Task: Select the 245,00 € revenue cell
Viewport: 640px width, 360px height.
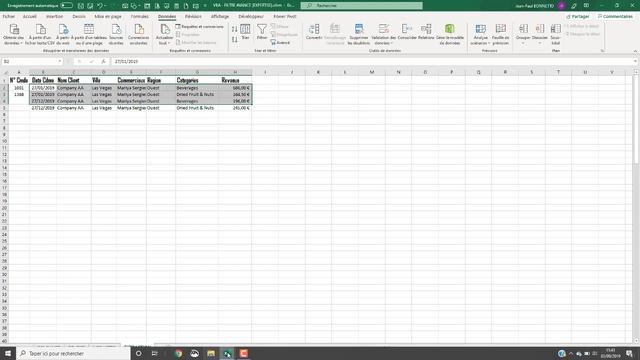Action: click(235, 108)
